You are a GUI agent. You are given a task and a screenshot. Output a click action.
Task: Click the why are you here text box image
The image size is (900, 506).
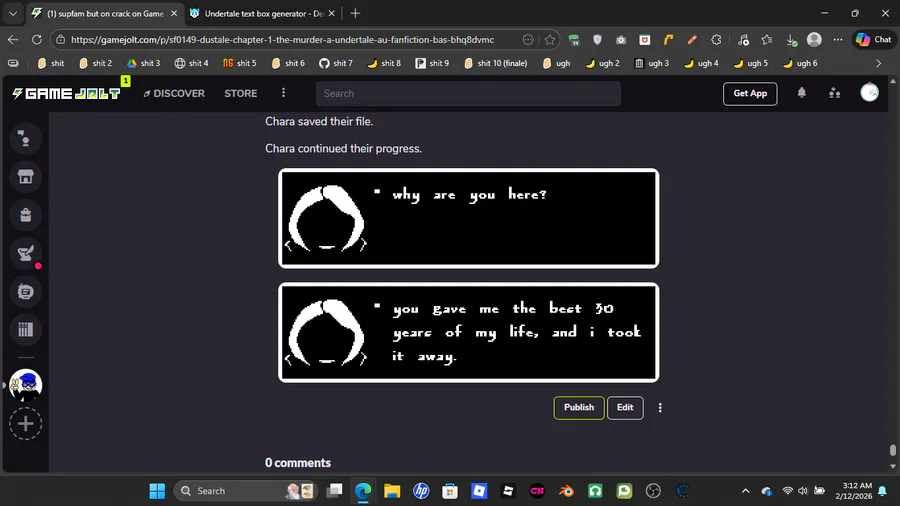pyautogui.click(x=468, y=218)
